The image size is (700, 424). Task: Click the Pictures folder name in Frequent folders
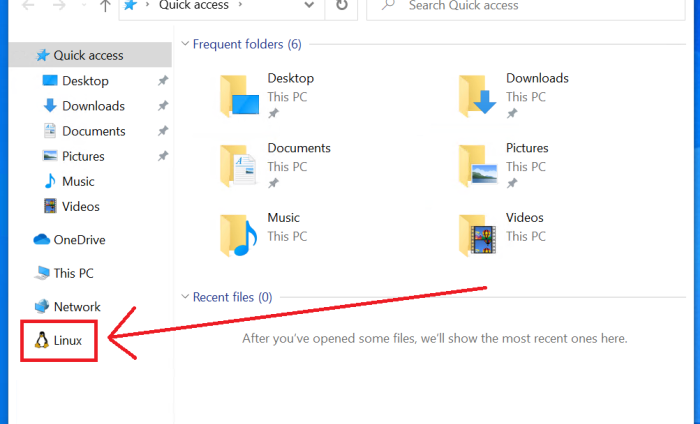(527, 148)
